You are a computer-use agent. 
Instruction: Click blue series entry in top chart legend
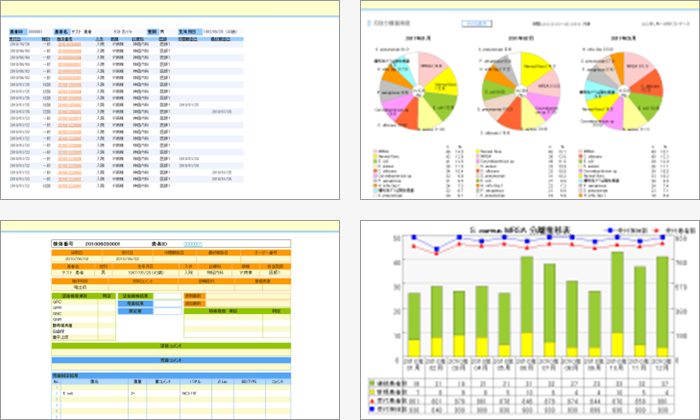click(x=625, y=230)
